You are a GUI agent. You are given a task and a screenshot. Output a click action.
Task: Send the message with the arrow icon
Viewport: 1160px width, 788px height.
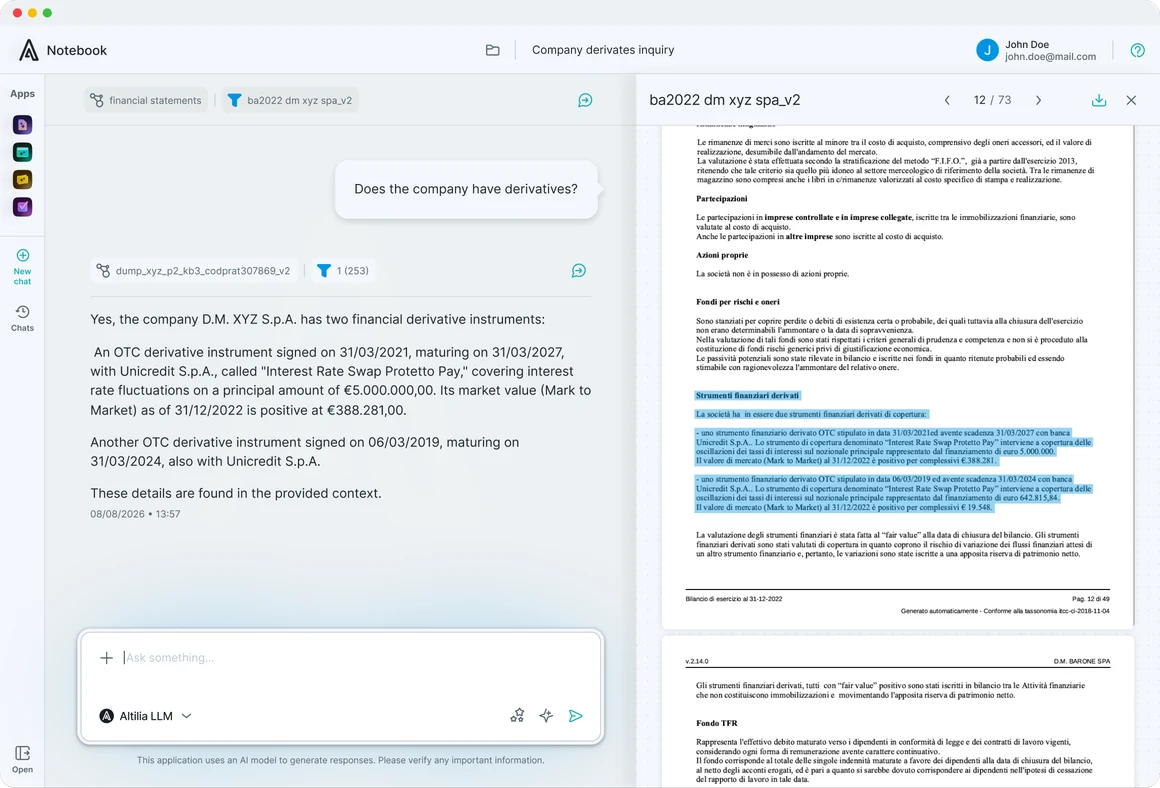coord(576,715)
